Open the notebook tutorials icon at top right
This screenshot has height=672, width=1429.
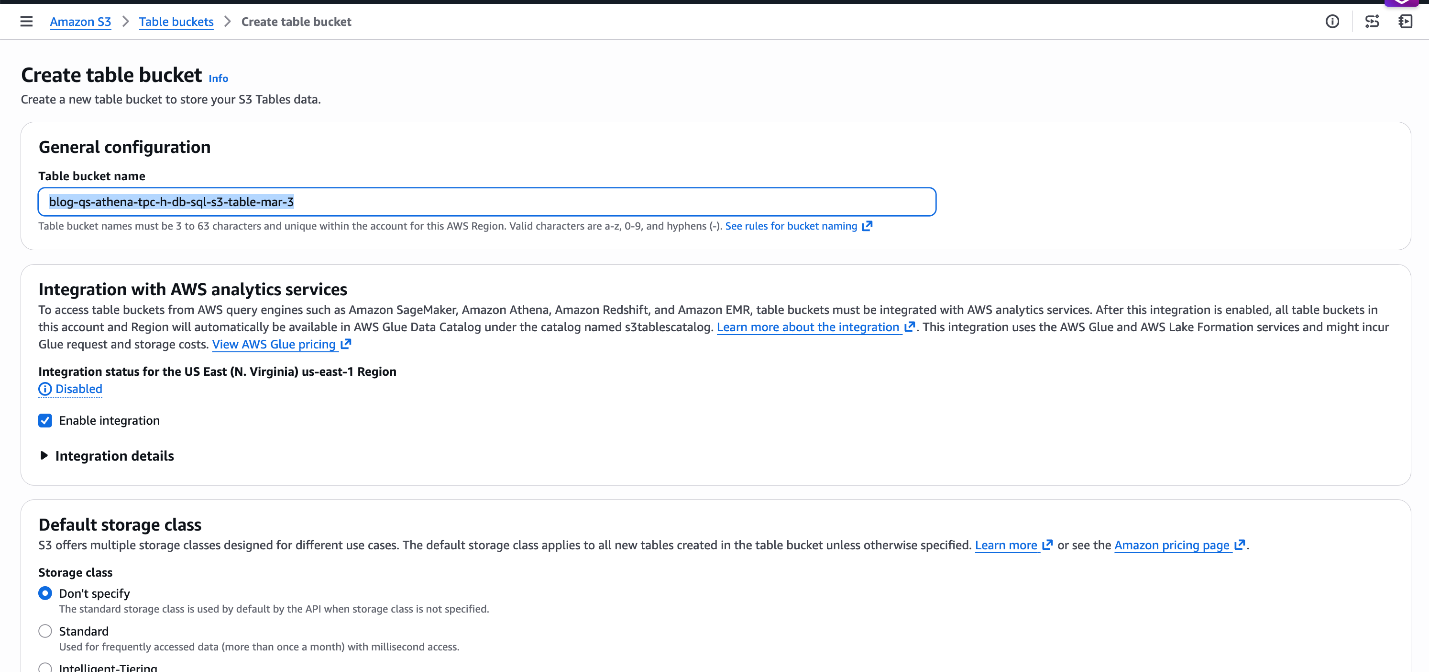(x=1405, y=21)
